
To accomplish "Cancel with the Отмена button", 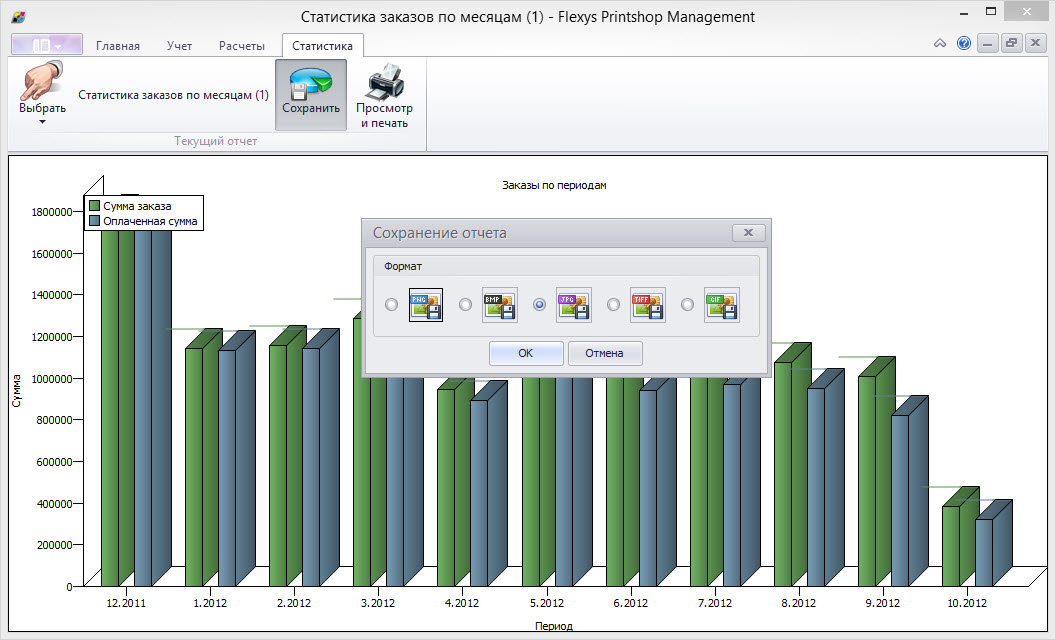I will pos(605,353).
